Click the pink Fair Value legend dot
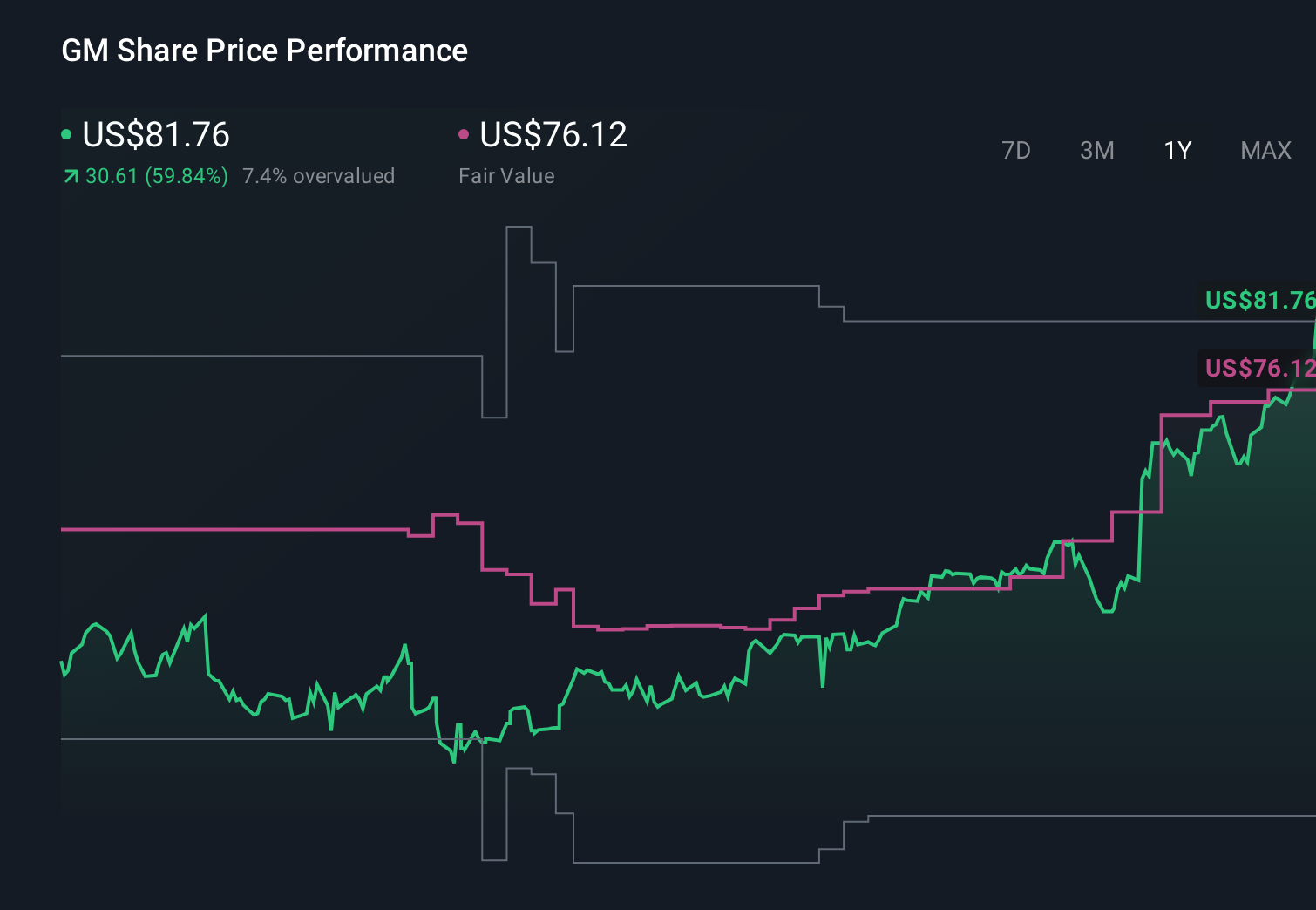The image size is (1316, 910). click(465, 133)
